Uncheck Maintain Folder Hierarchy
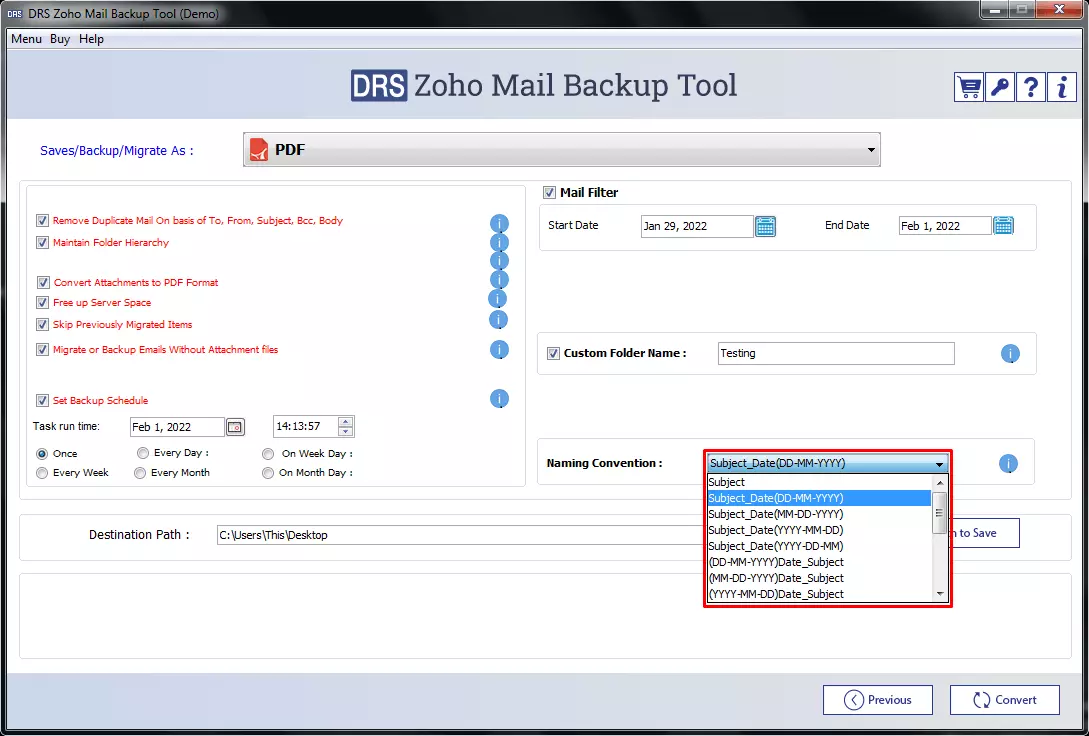Screen dimensions: 1089x736 tap(42, 243)
